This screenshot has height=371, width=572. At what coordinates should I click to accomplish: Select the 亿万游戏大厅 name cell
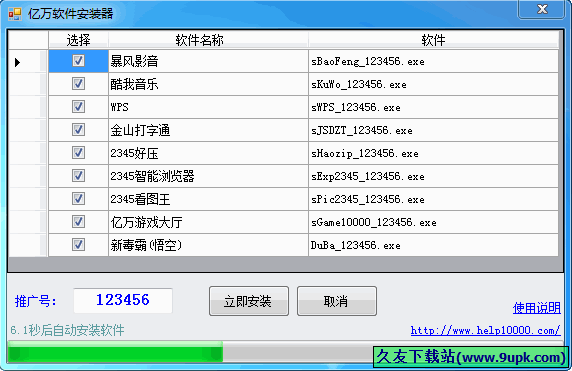coord(208,222)
